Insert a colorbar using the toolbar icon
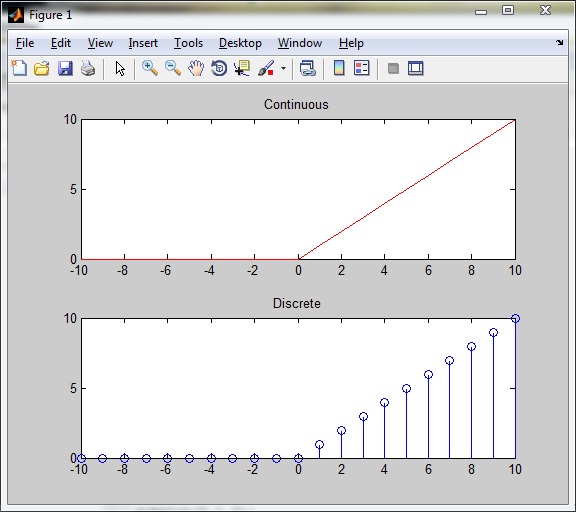 (x=339, y=68)
